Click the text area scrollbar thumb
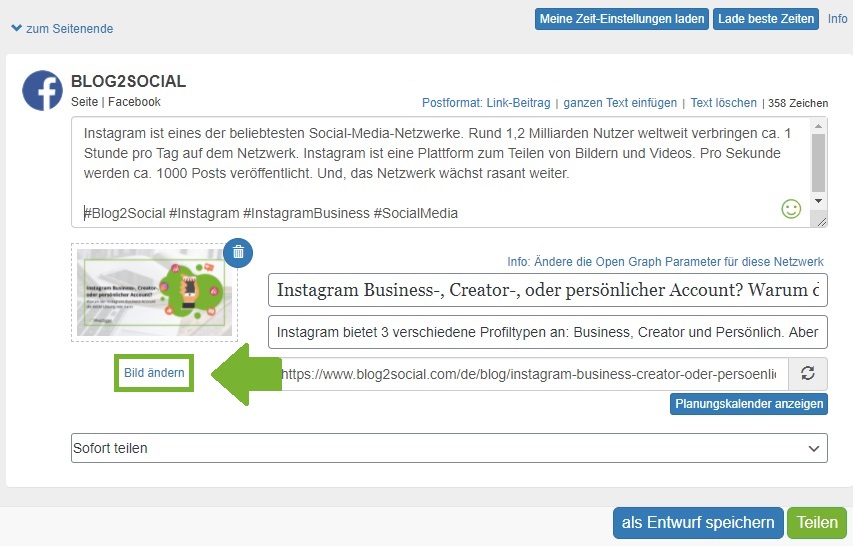Image resolution: width=853 pixels, height=546 pixels. pos(818,163)
